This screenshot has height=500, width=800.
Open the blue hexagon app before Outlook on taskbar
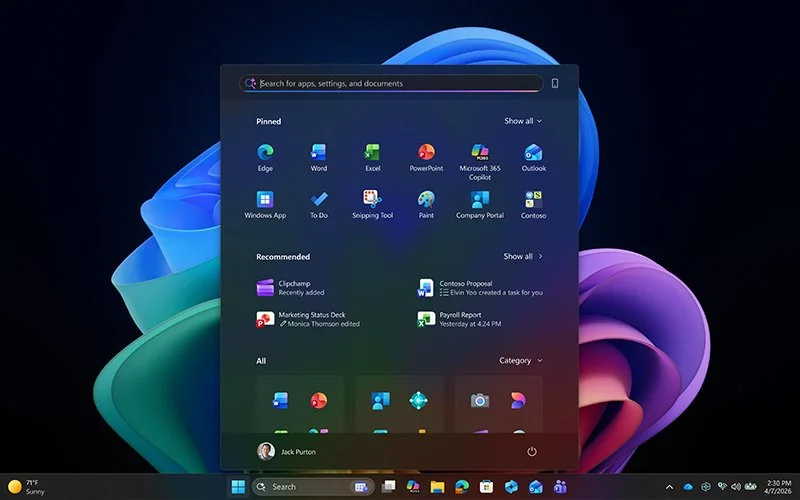click(511, 487)
